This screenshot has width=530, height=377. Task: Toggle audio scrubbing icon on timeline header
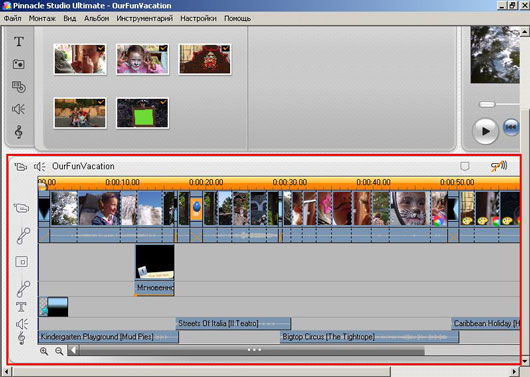(499, 166)
